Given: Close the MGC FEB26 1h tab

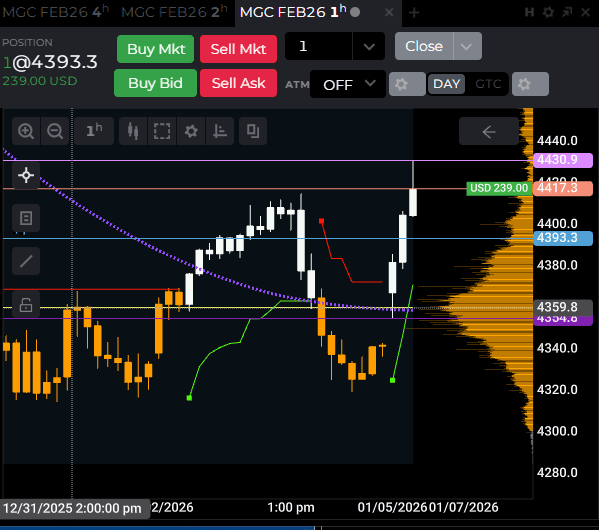Looking at the screenshot, I should (389, 13).
